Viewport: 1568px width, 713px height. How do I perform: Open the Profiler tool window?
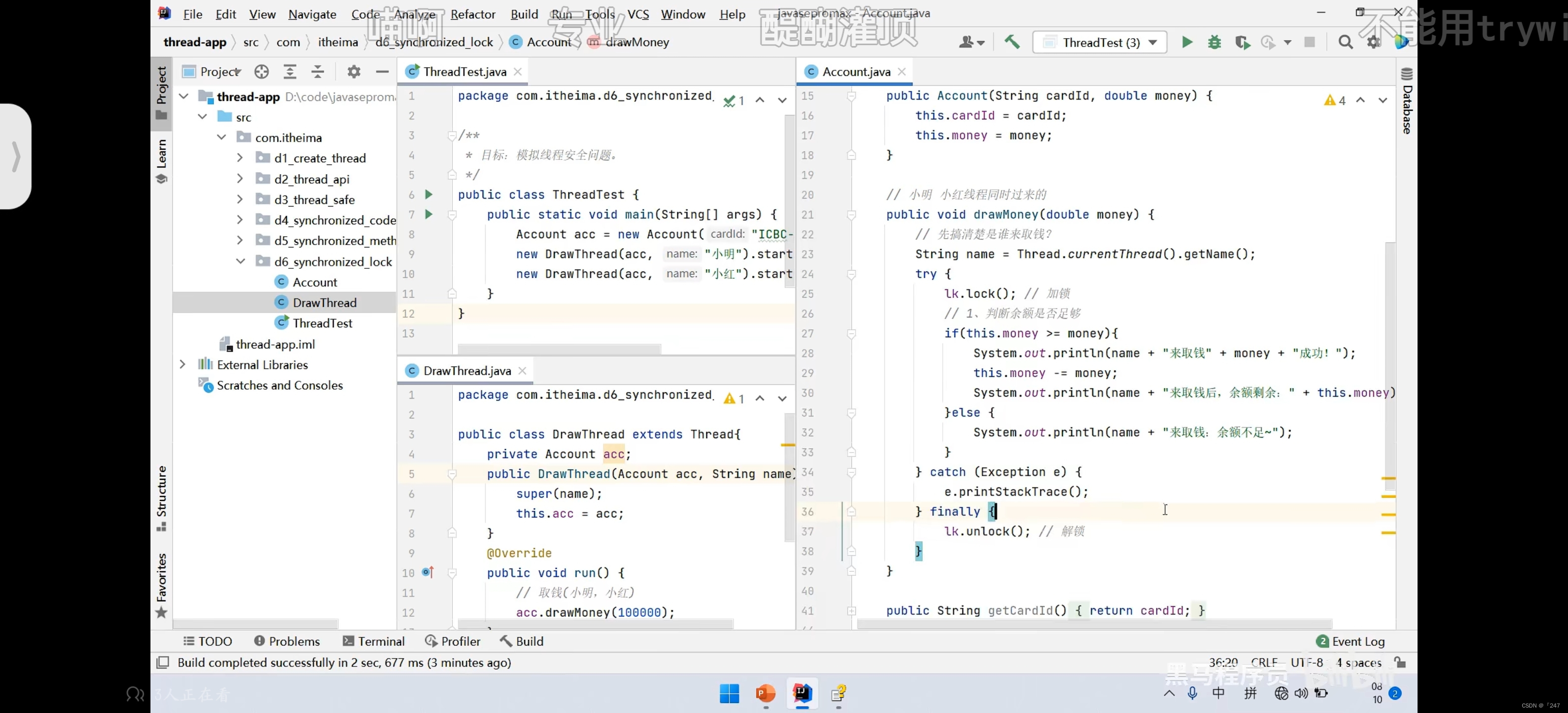click(452, 641)
